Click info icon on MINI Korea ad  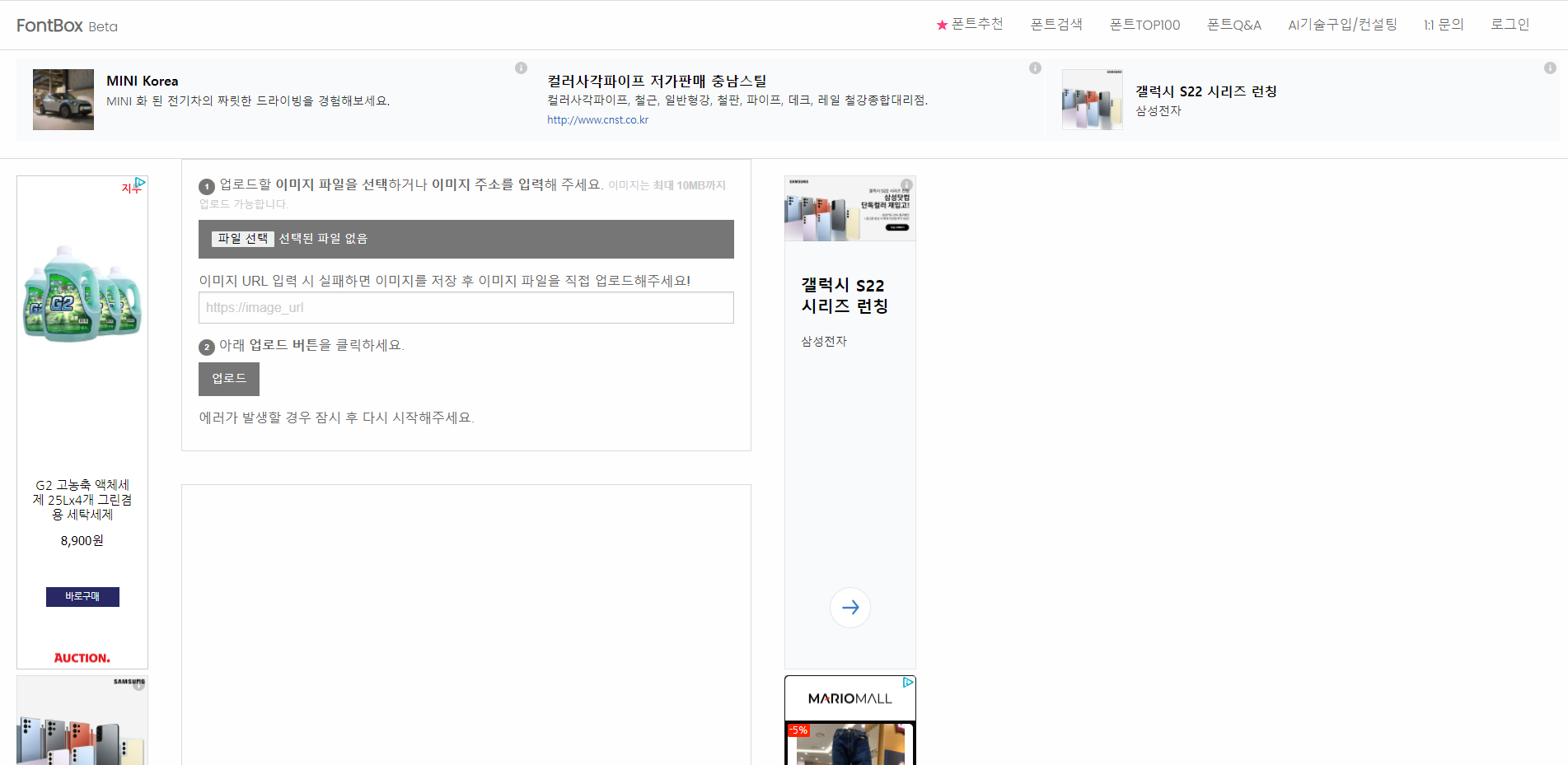(521, 68)
